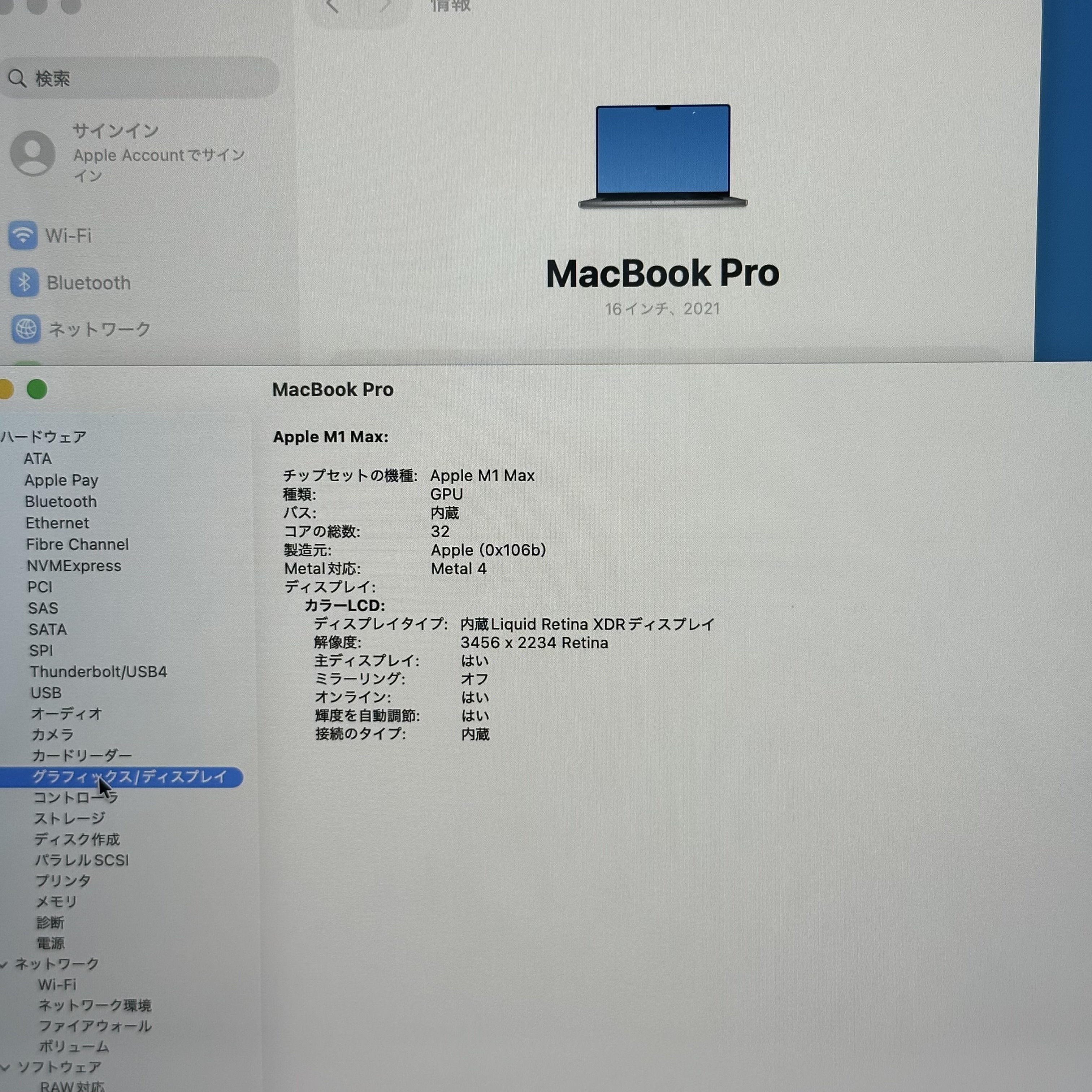The height and width of the screenshot is (1092, 1092).
Task: Select ディスク作成 in hardware list
Action: coord(77,839)
